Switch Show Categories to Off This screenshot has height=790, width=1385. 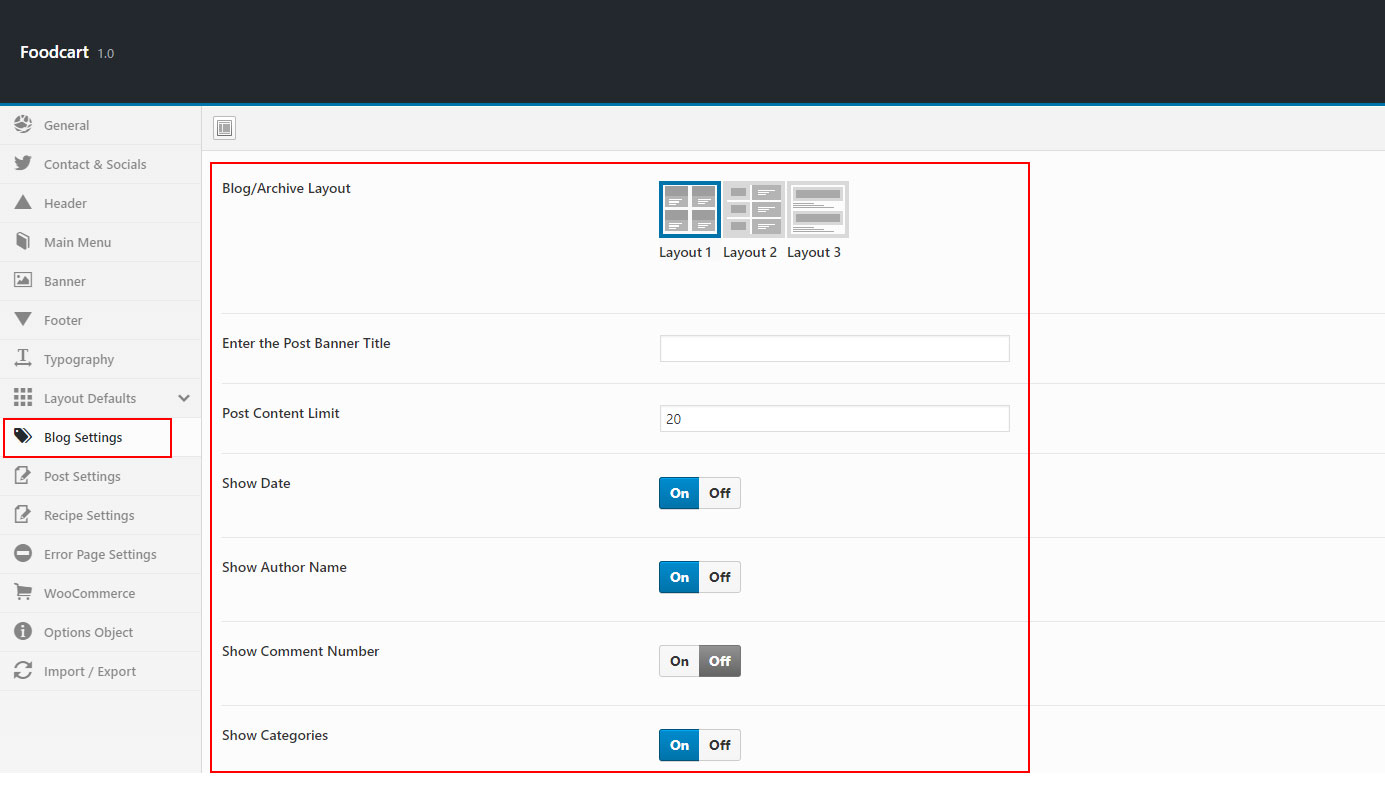720,745
